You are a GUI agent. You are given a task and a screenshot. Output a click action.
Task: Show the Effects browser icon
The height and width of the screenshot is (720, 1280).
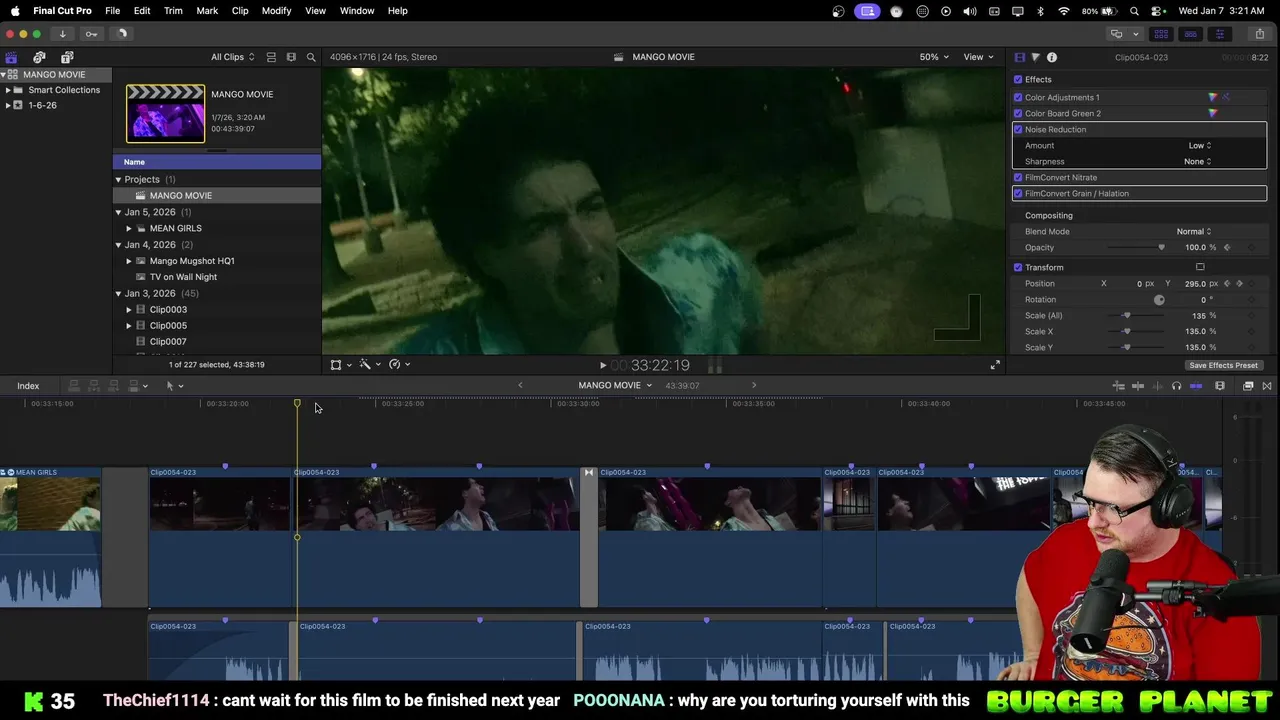(x=1248, y=386)
